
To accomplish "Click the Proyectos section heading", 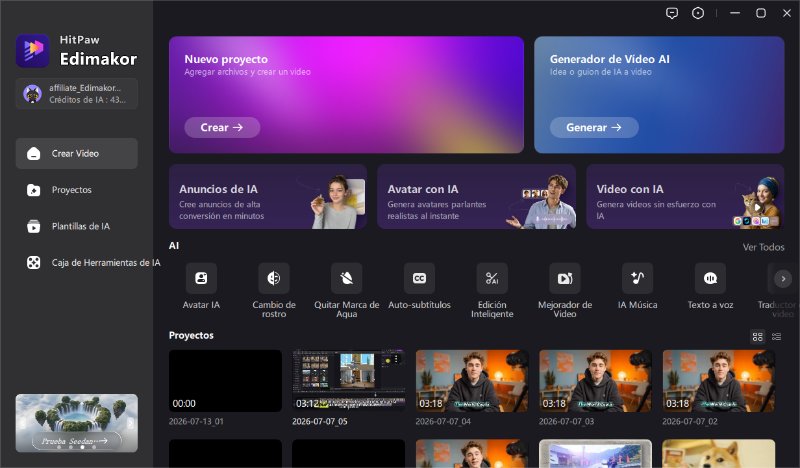I will coord(191,335).
